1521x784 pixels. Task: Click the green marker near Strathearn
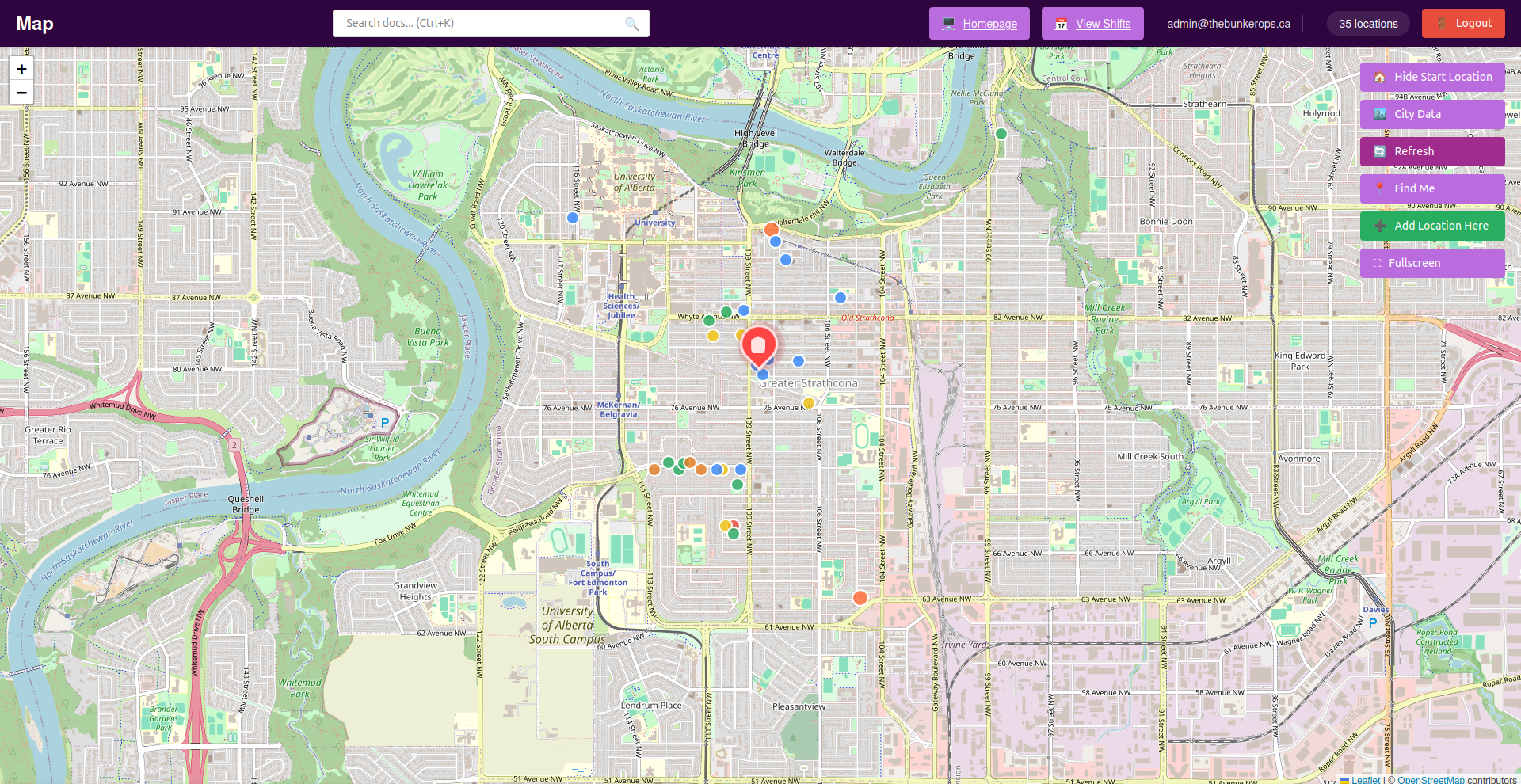(1001, 134)
